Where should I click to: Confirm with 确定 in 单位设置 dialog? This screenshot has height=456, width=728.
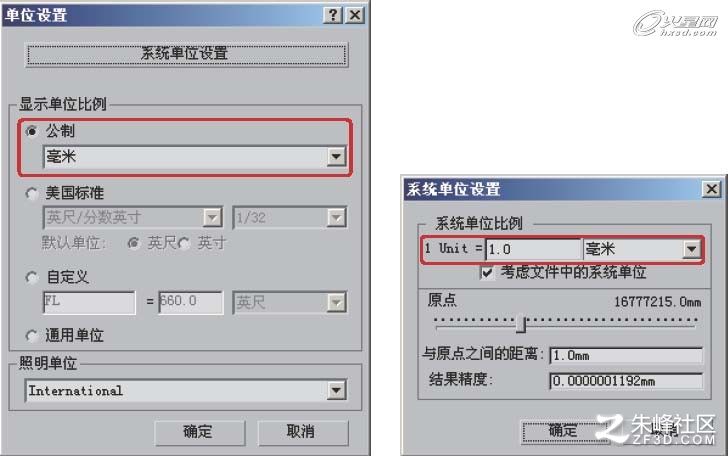coord(200,432)
